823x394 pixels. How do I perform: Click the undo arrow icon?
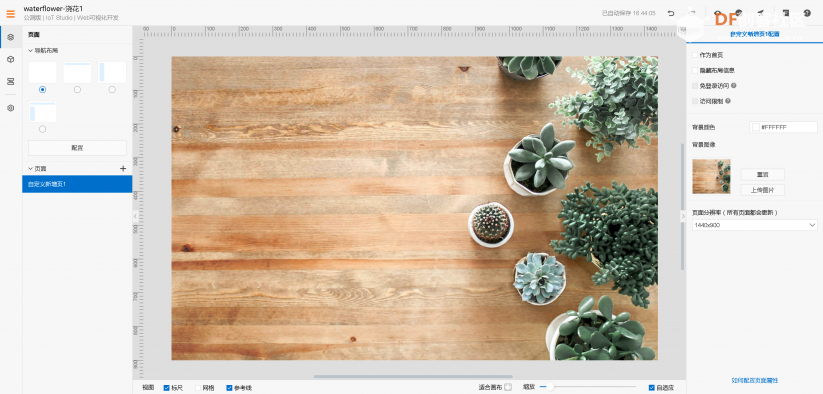pos(671,13)
